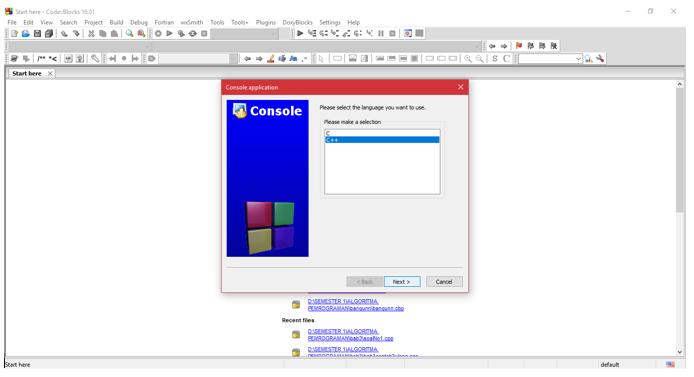Screen dimensions: 694x377
Task: Open the Plugins menu
Action: click(x=266, y=22)
